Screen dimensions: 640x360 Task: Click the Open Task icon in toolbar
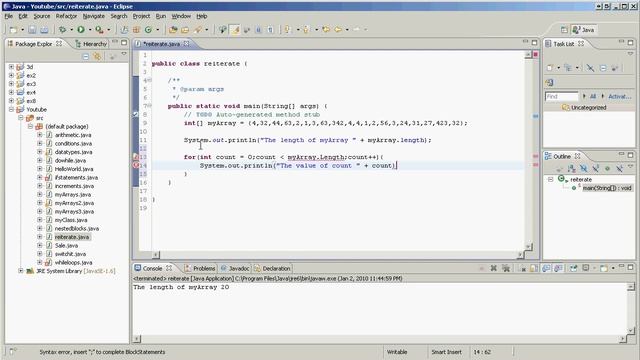coord(185,30)
